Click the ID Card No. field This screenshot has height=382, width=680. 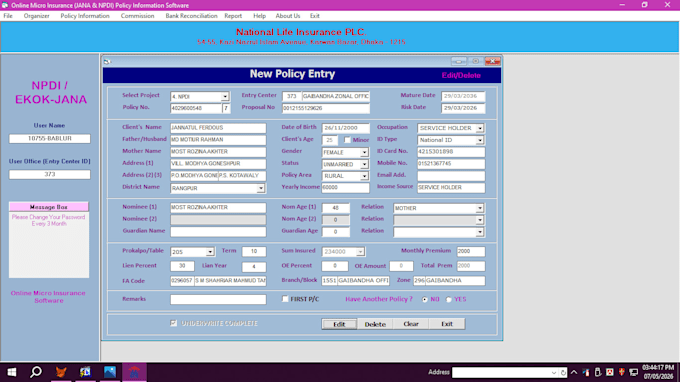451,152
